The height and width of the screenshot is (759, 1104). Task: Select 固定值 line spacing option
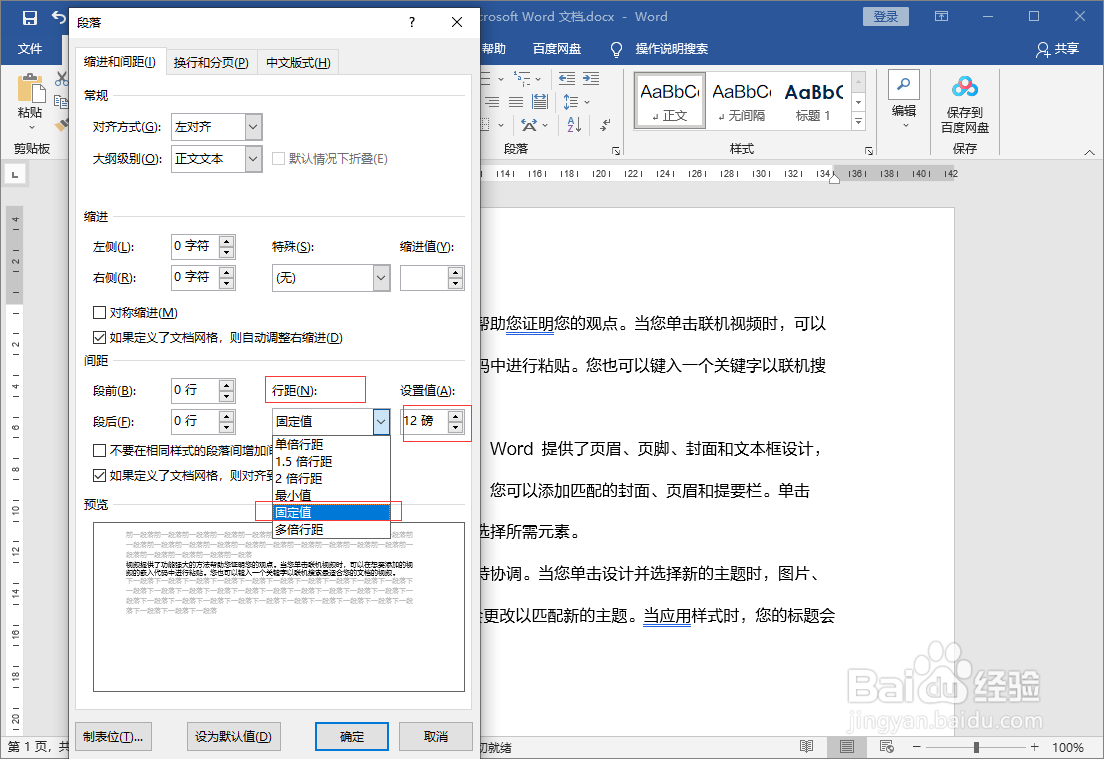coord(331,512)
